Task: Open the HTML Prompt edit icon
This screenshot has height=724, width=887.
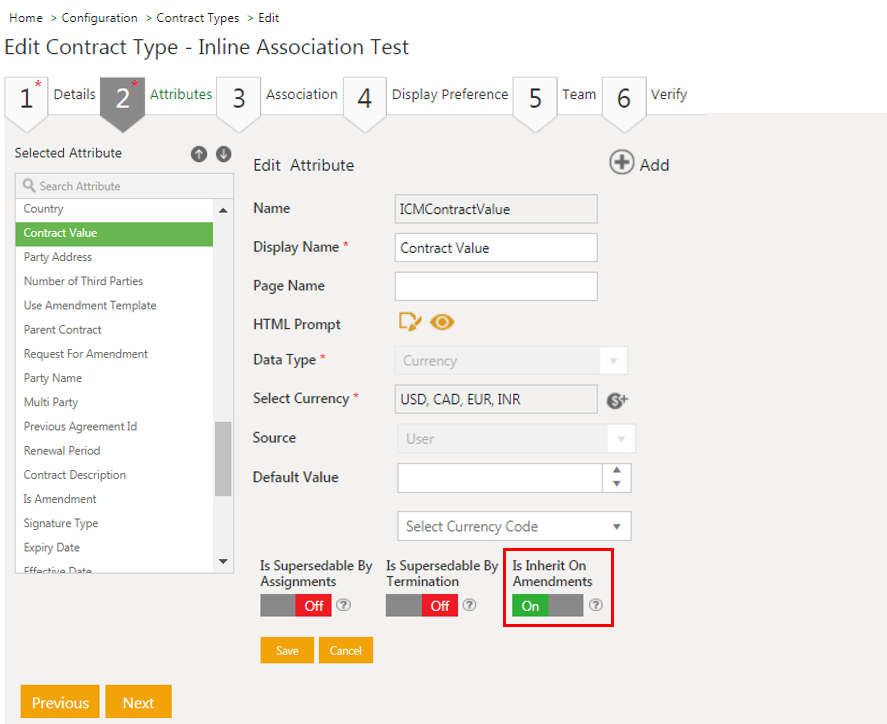Action: (410, 322)
